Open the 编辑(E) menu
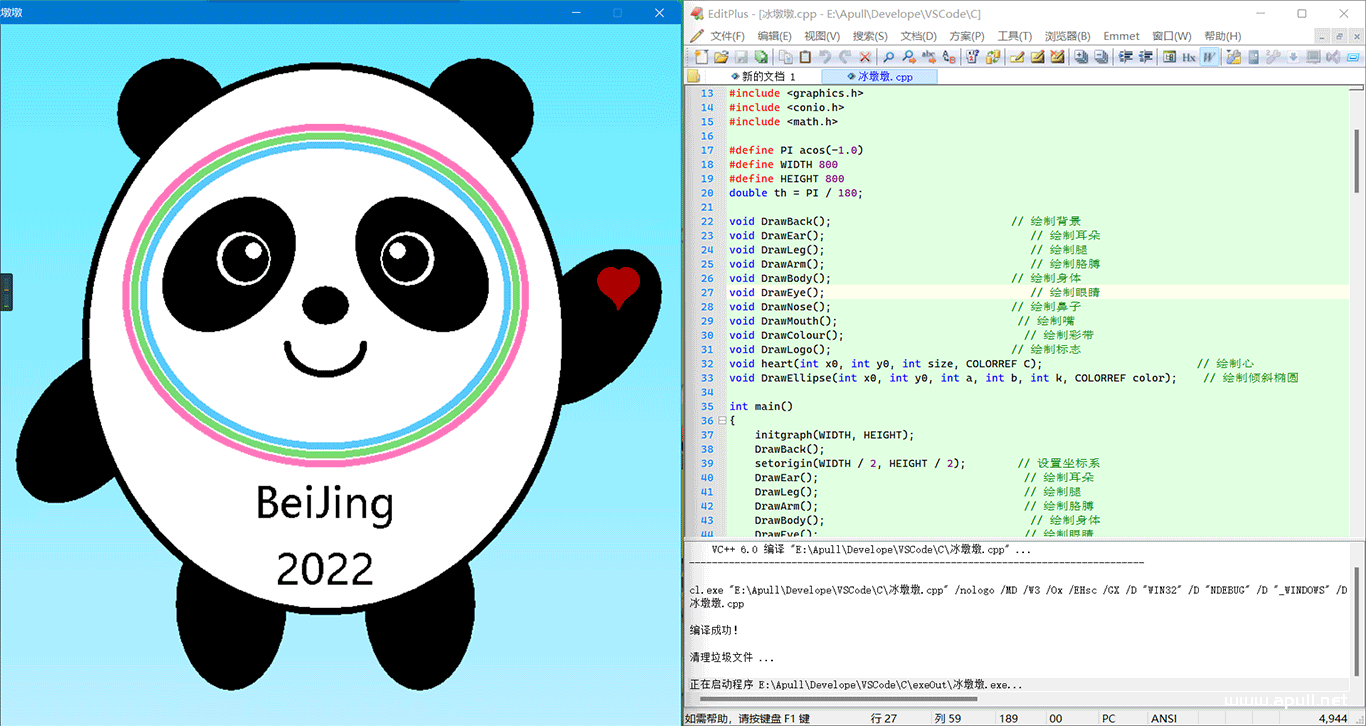1366x726 pixels. pyautogui.click(x=774, y=36)
